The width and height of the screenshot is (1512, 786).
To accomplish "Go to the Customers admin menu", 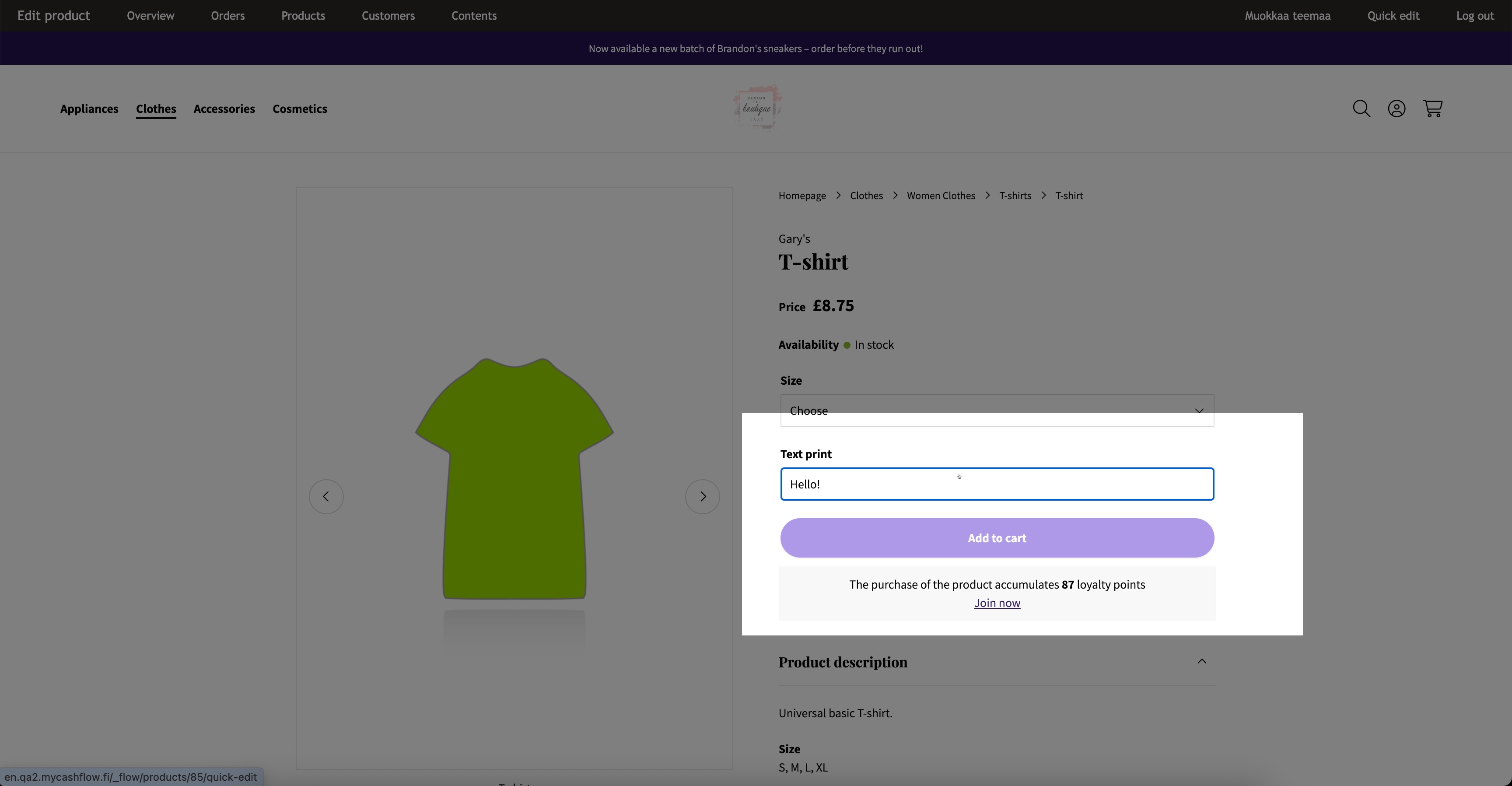I will pos(388,16).
